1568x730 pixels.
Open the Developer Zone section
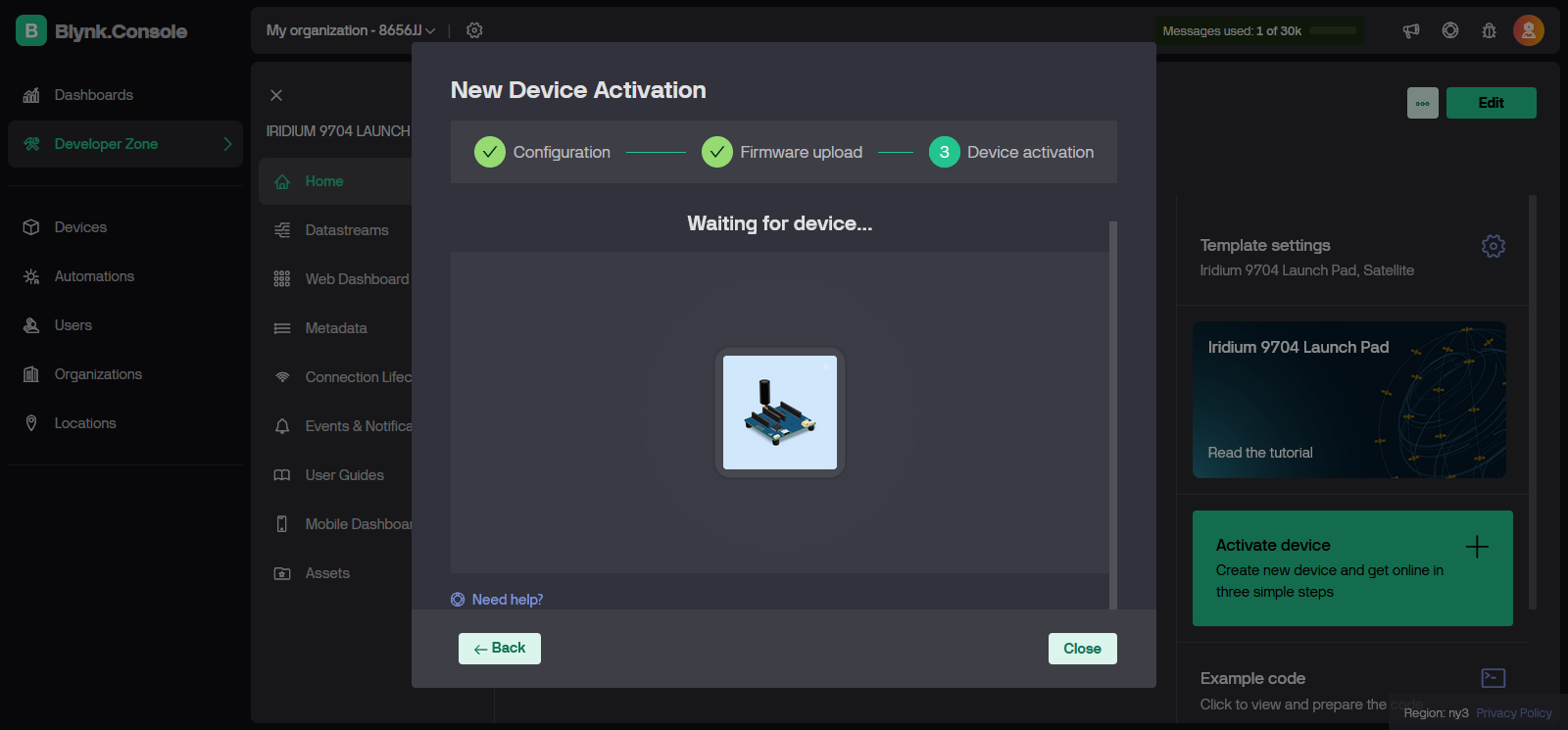click(125, 144)
